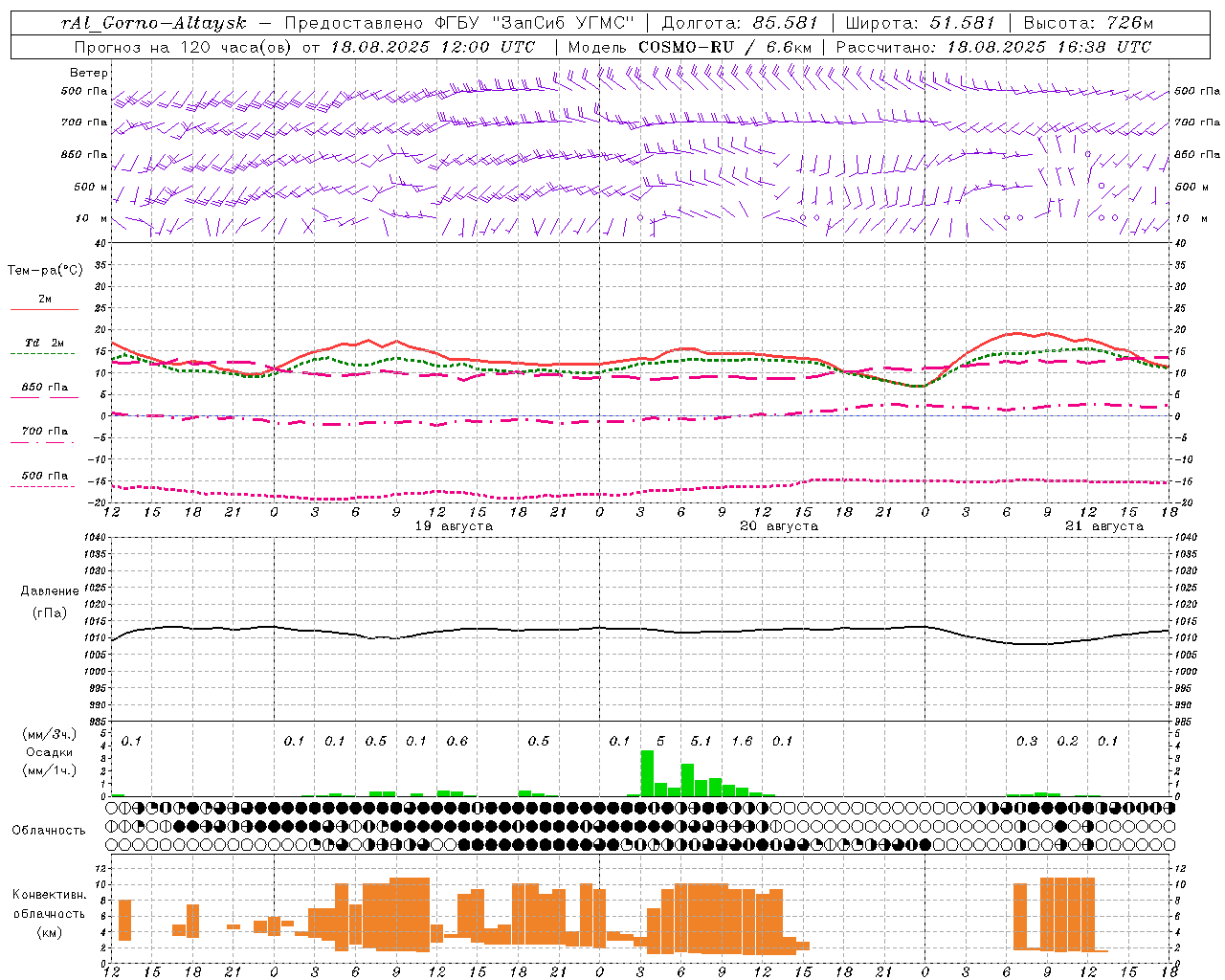Image resolution: width=1225 pixels, height=980 pixels.
Task: Click the (мм/1ч.) unit label
Action: coord(50,770)
